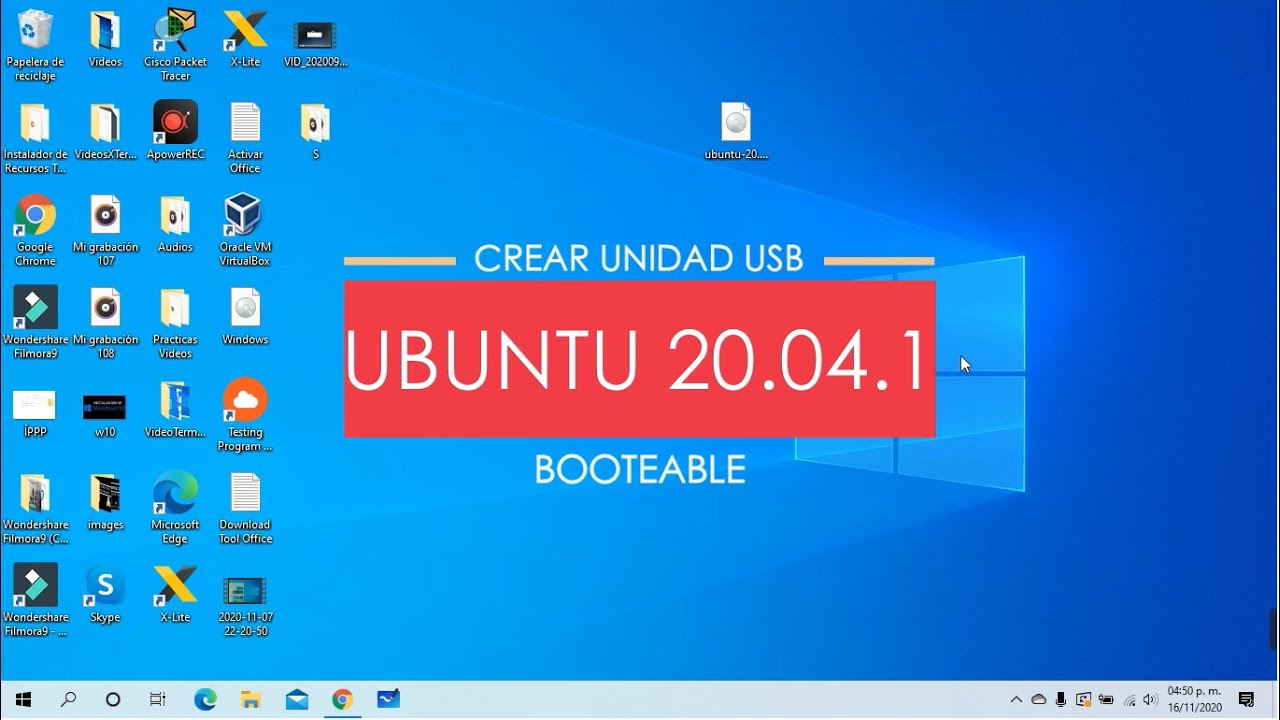Launch Skype from desktop
The image size is (1280, 720).
click(105, 595)
